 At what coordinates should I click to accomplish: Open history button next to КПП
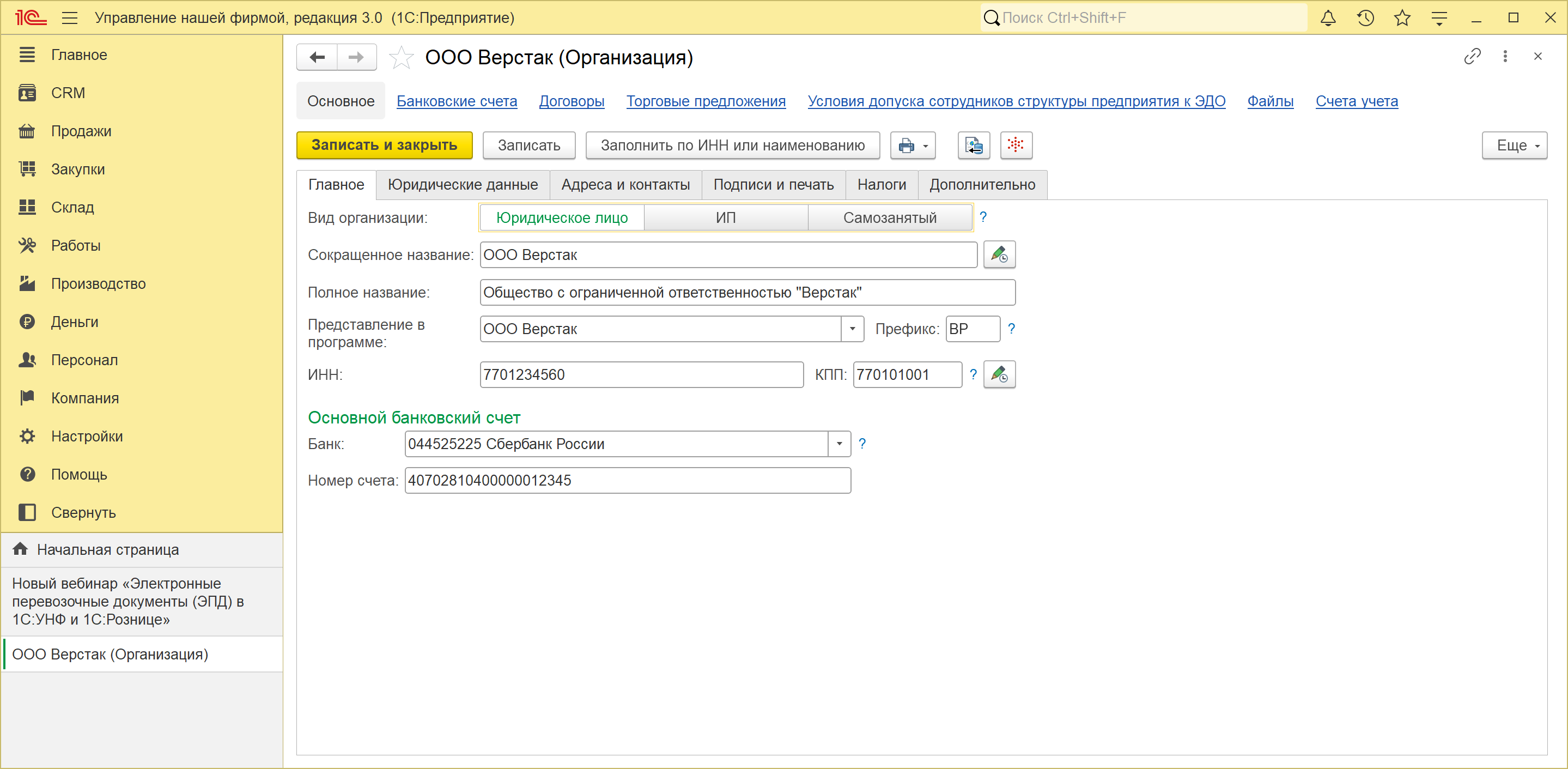tap(999, 374)
